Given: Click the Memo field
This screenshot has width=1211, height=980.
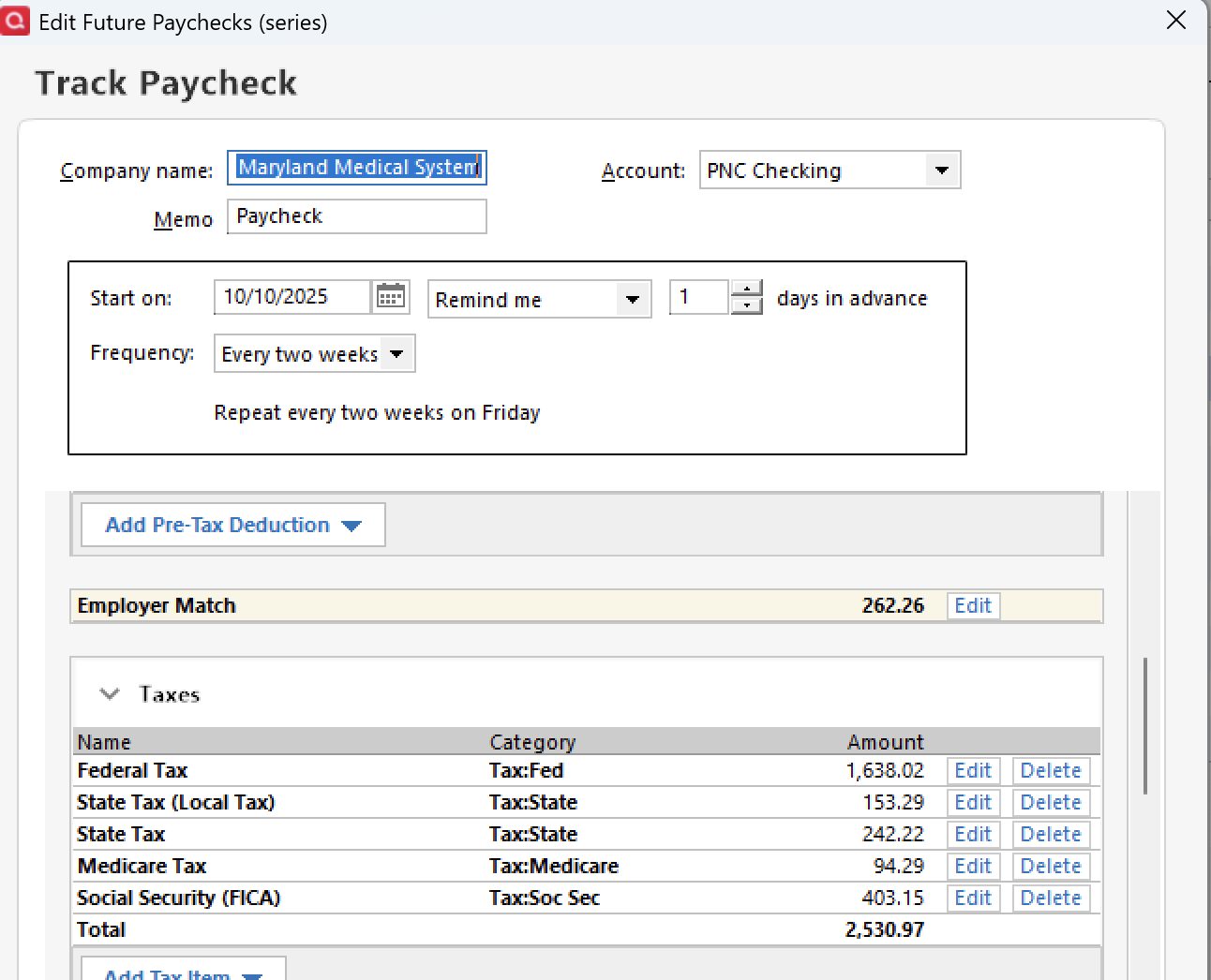Looking at the screenshot, I should click(x=357, y=216).
